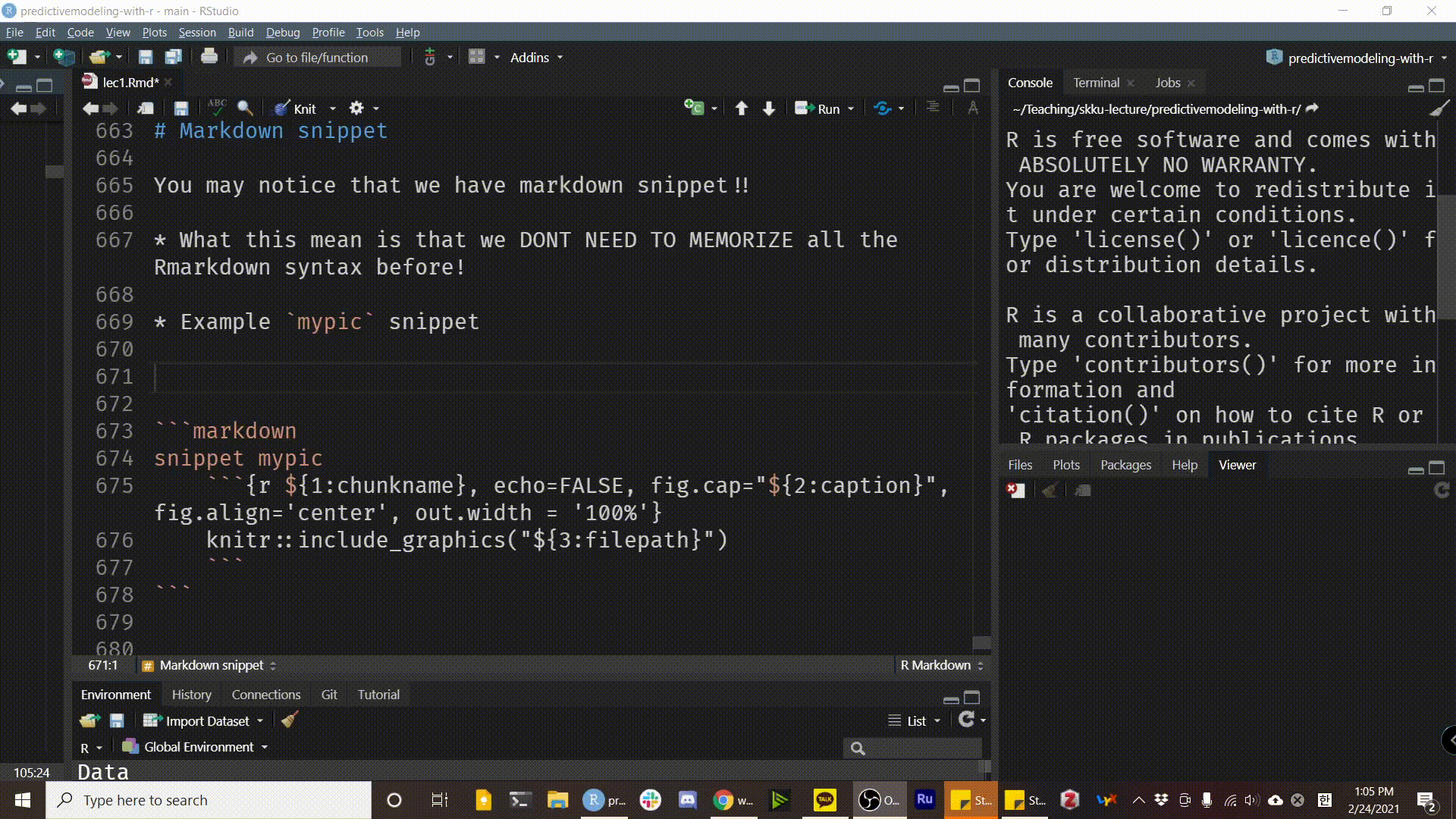Screen dimensions: 1456x819
Task: Open the Markdown snippet section navigator
Action: pos(210,665)
